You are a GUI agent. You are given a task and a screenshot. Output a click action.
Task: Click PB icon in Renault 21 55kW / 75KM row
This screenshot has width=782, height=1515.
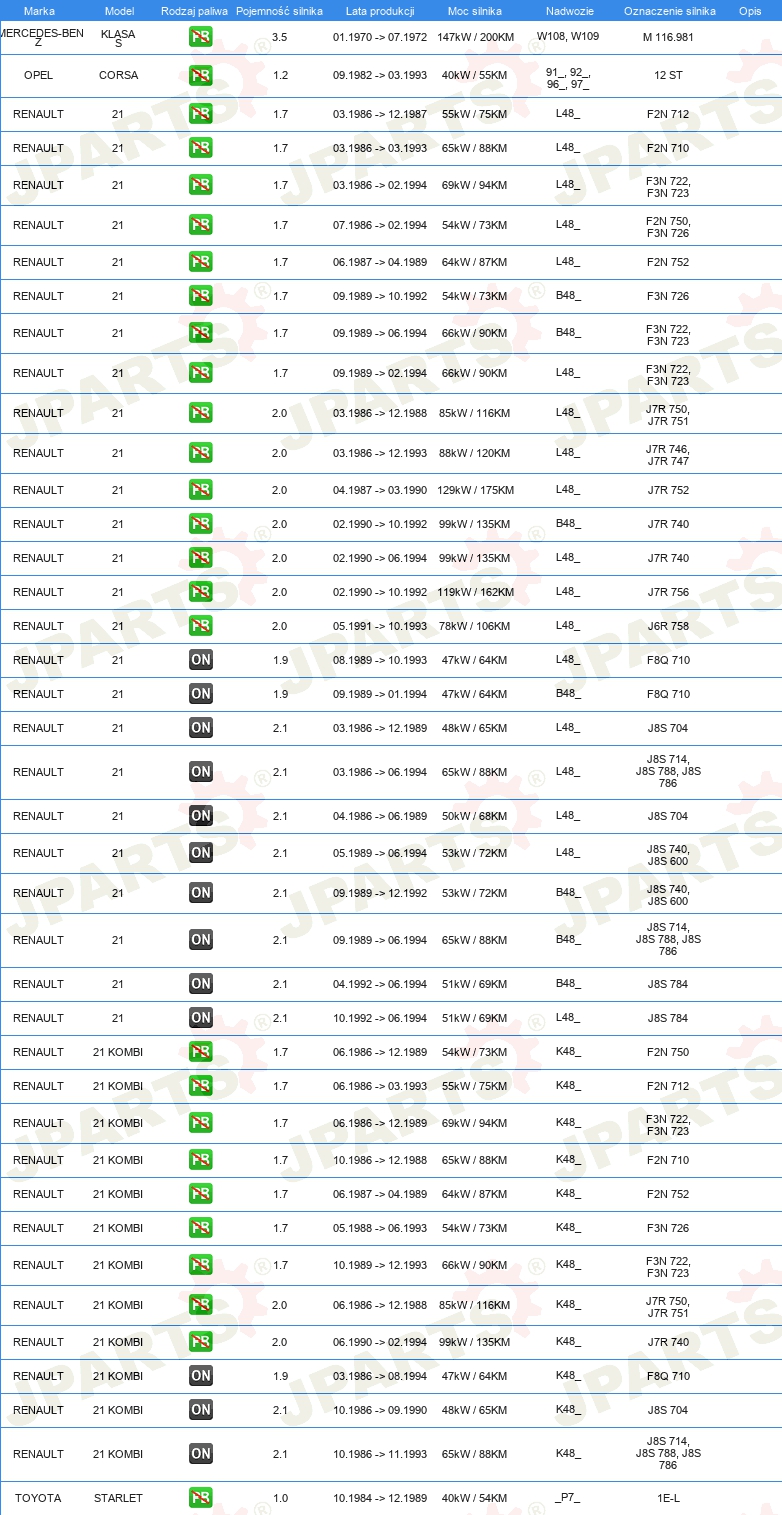click(x=200, y=114)
